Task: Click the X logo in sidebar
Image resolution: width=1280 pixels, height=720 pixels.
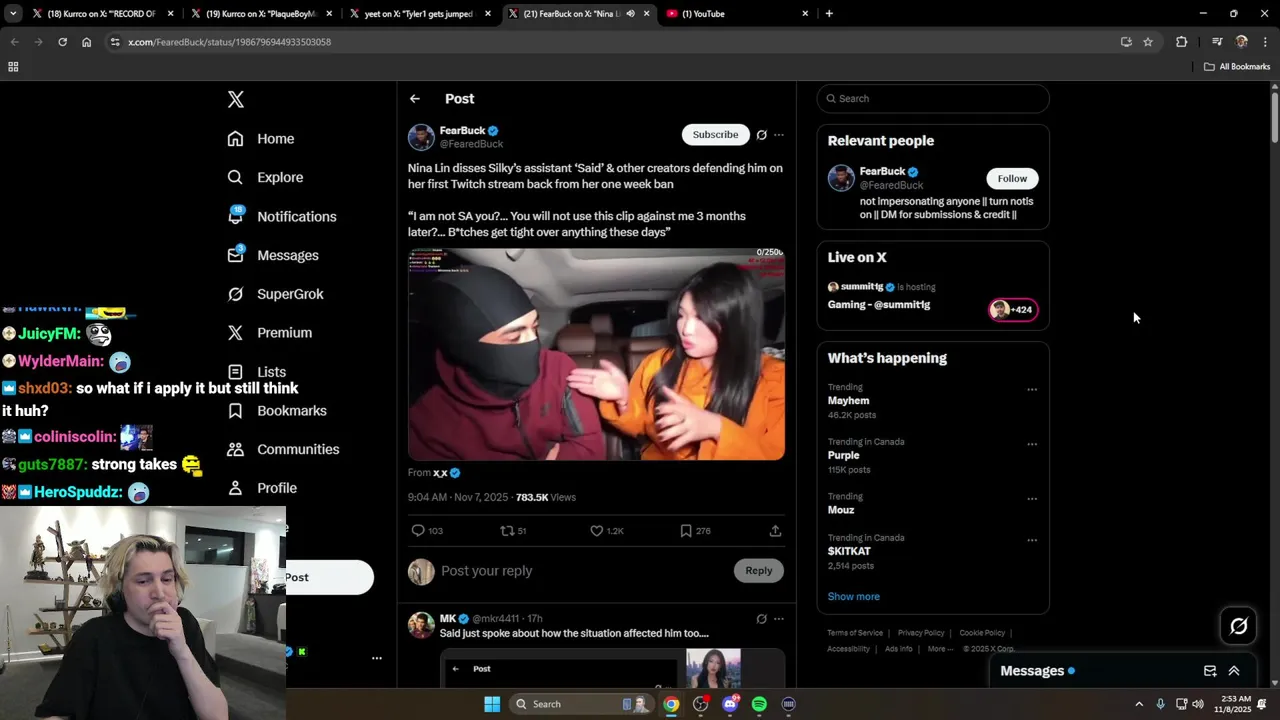Action: [x=236, y=99]
